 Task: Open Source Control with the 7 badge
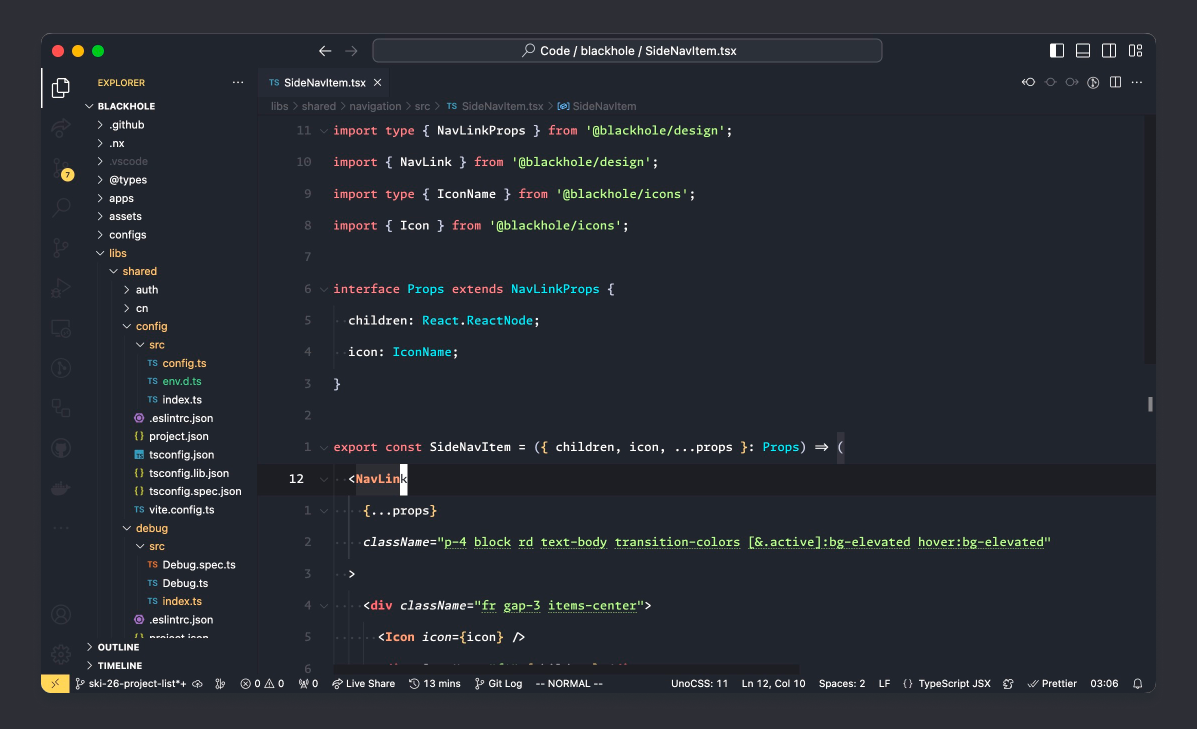pos(61,168)
